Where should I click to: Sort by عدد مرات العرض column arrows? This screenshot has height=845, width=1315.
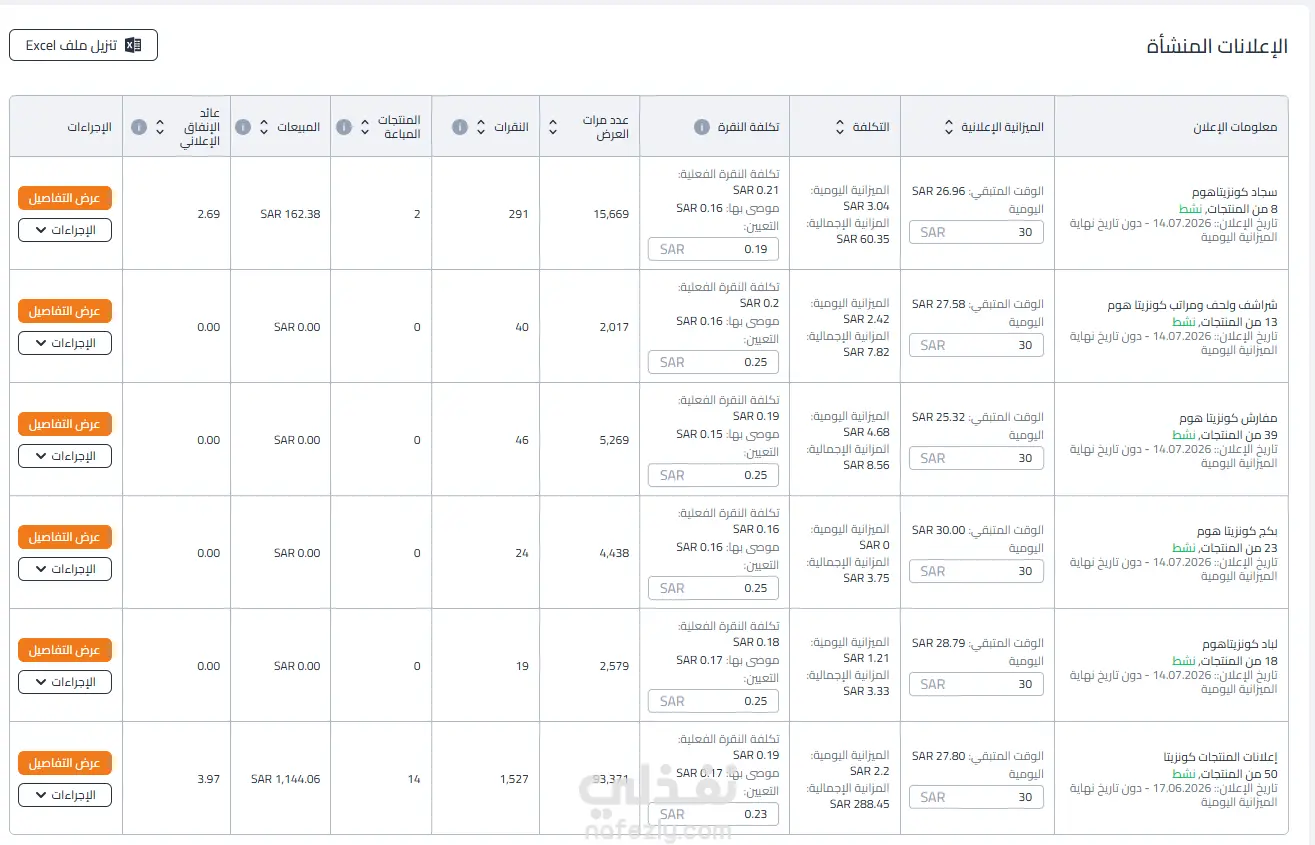552,127
